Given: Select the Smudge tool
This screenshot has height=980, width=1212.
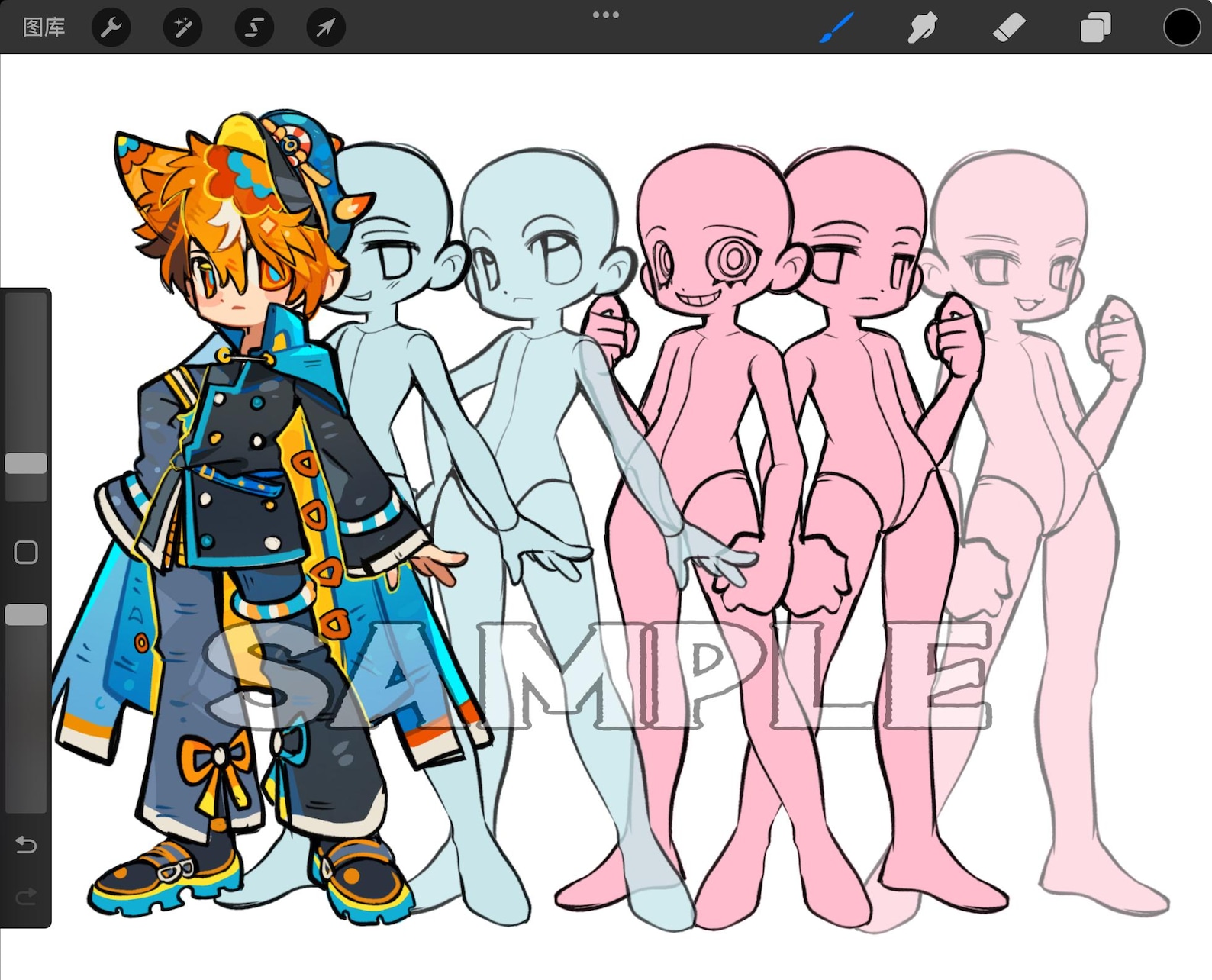Looking at the screenshot, I should pyautogui.click(x=922, y=28).
